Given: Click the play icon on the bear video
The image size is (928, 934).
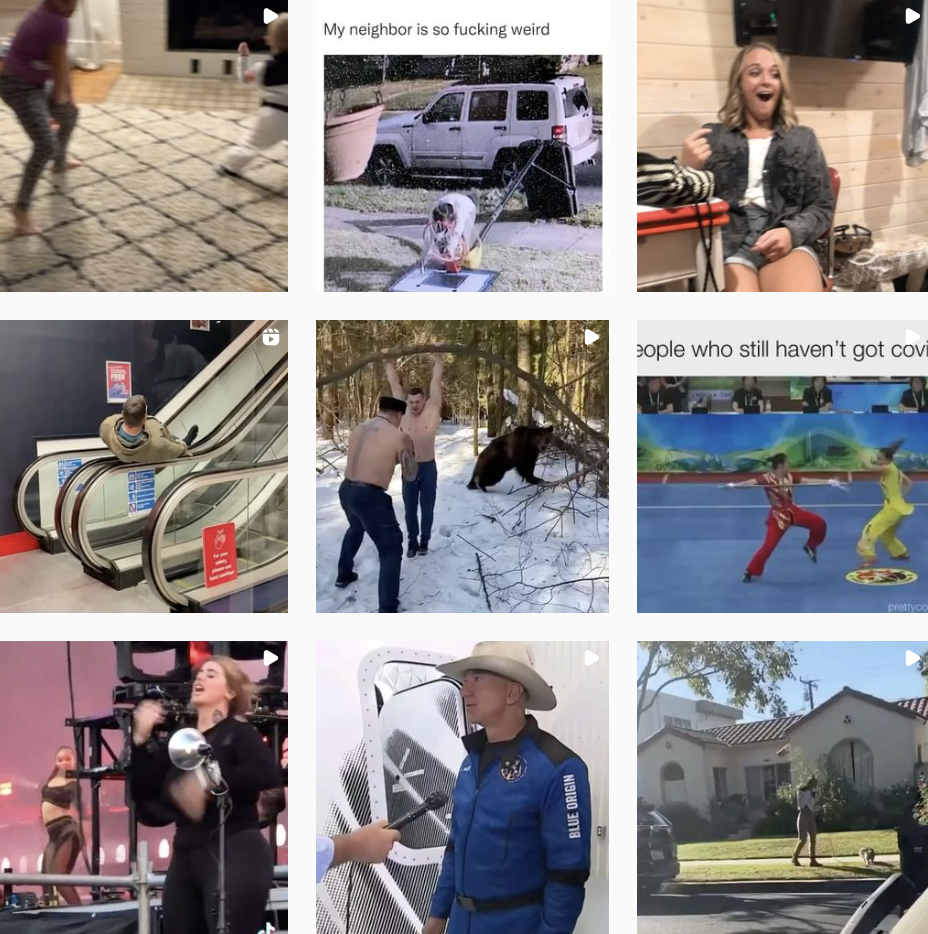Looking at the screenshot, I should tap(591, 337).
